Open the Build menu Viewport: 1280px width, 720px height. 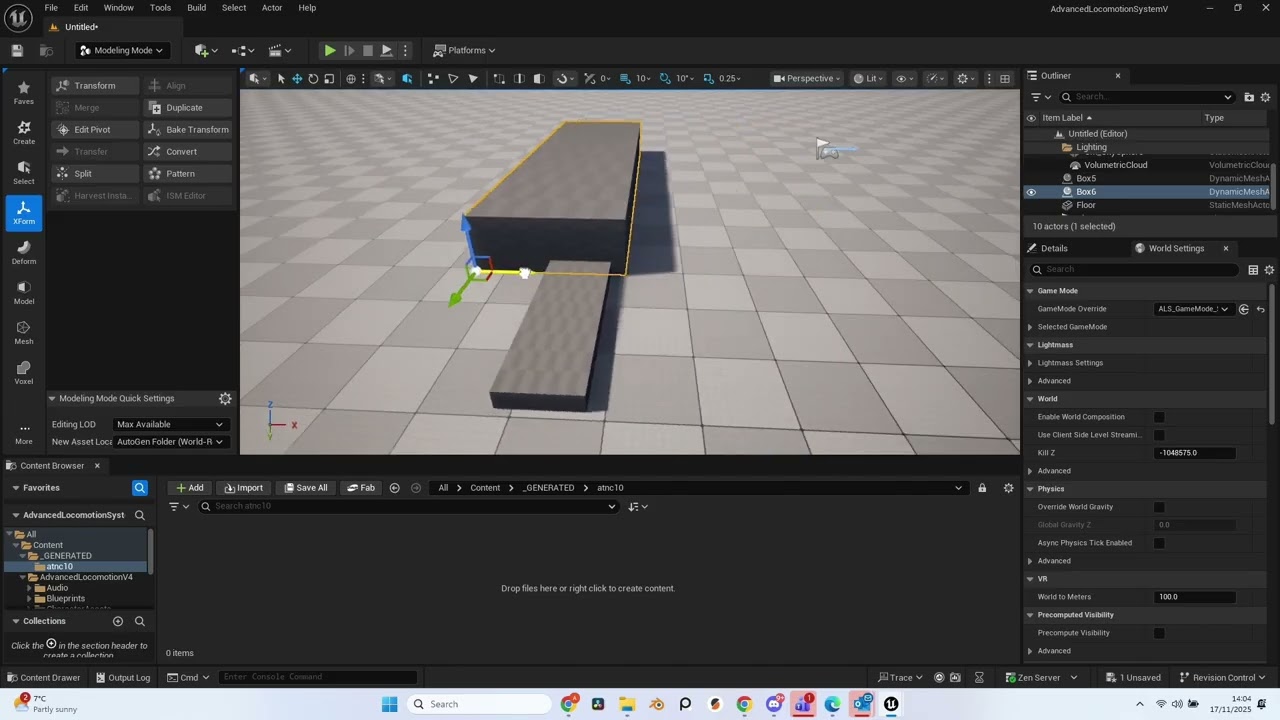(196, 8)
